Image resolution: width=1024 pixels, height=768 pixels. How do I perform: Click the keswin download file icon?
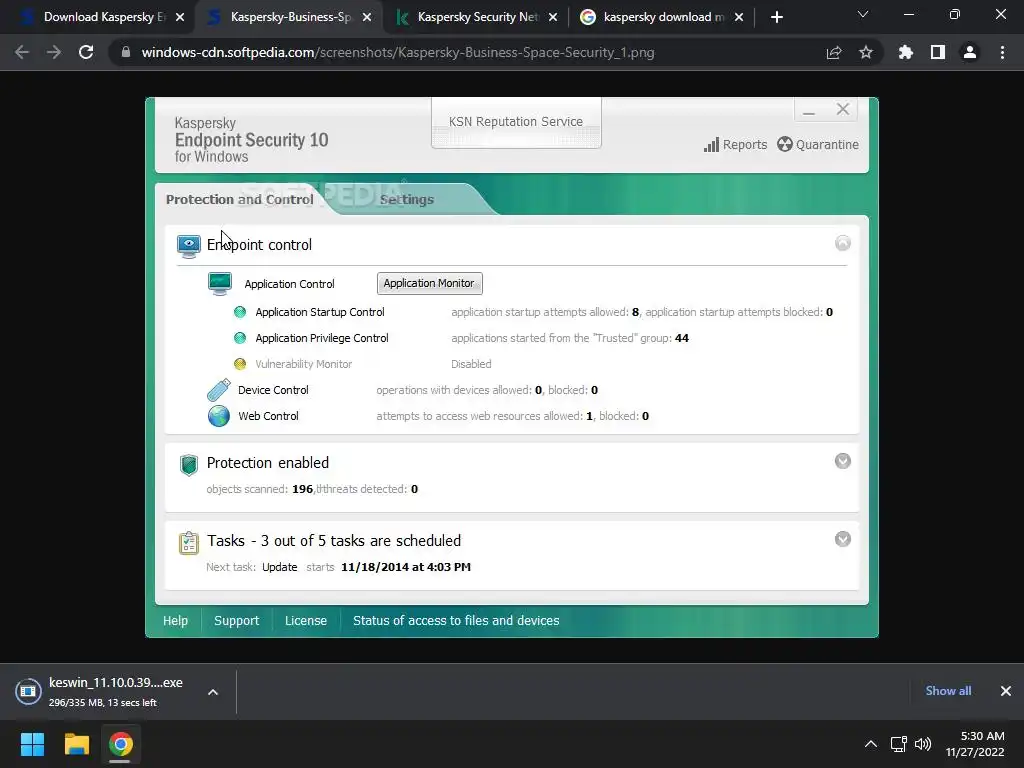[28, 691]
